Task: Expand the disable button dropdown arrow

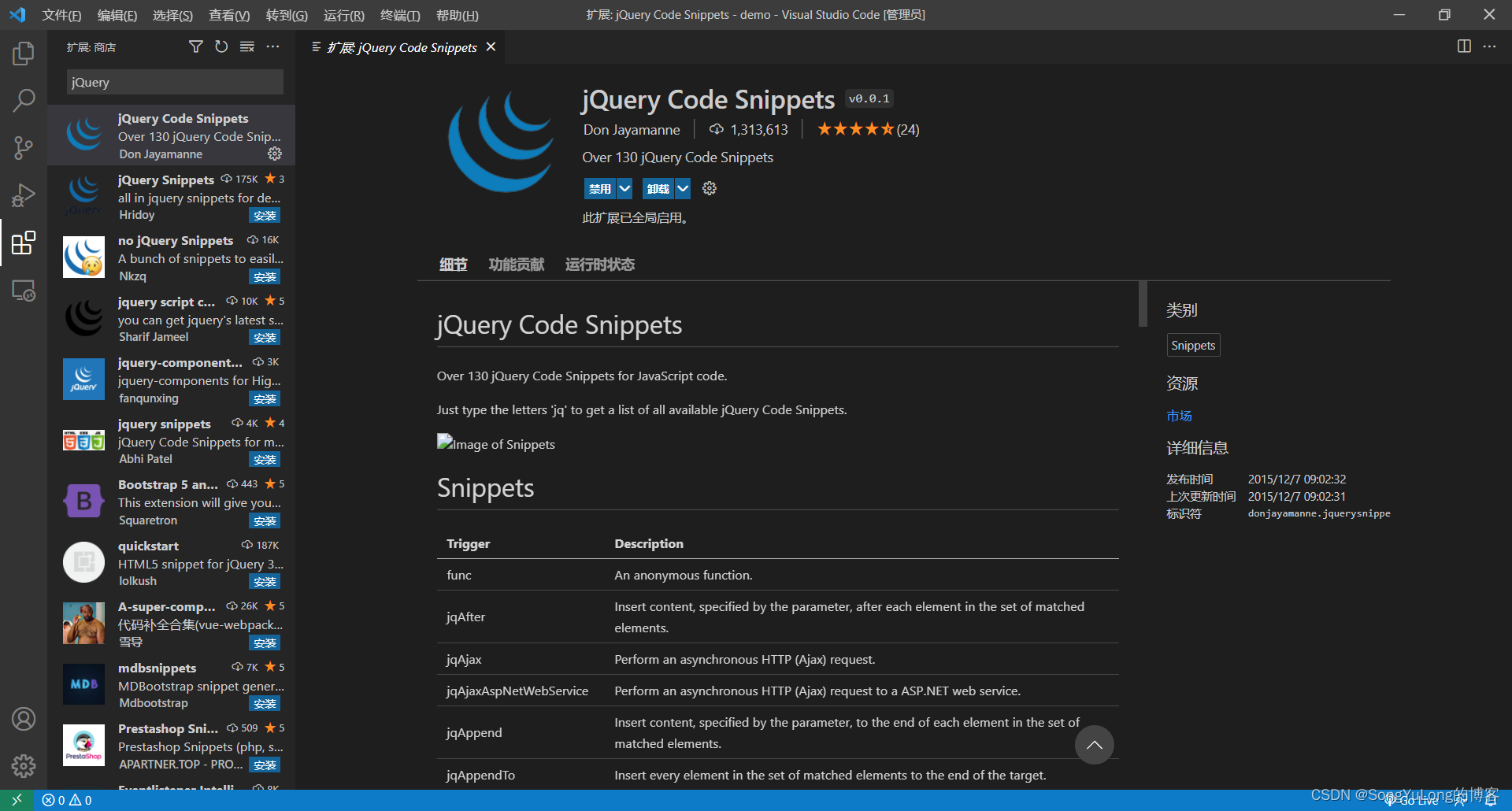Action: tap(624, 188)
